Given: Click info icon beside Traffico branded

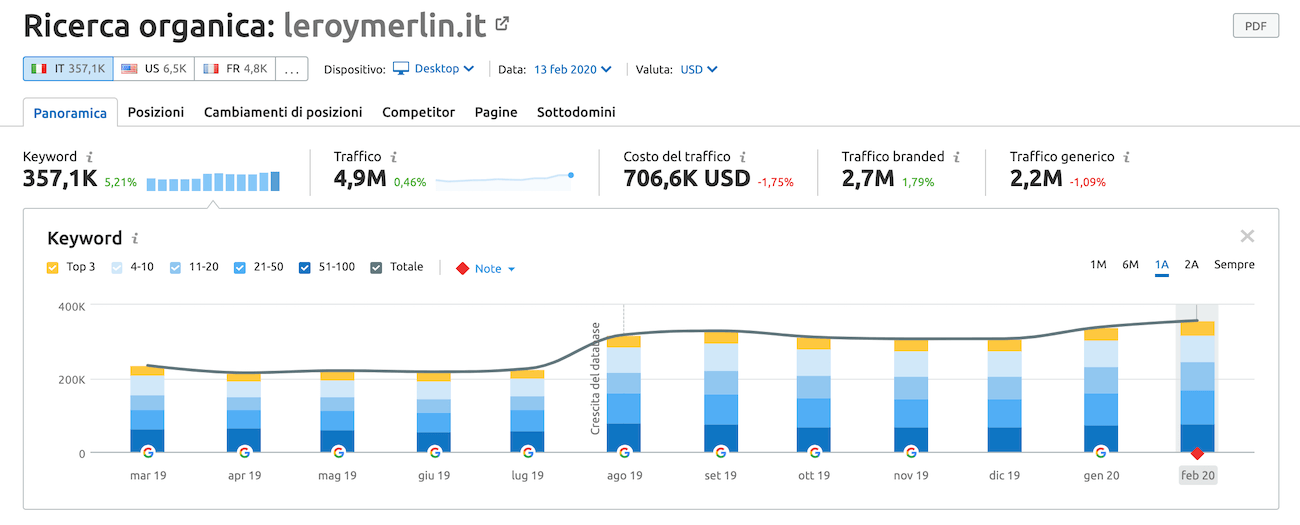Looking at the screenshot, I should [x=957, y=157].
